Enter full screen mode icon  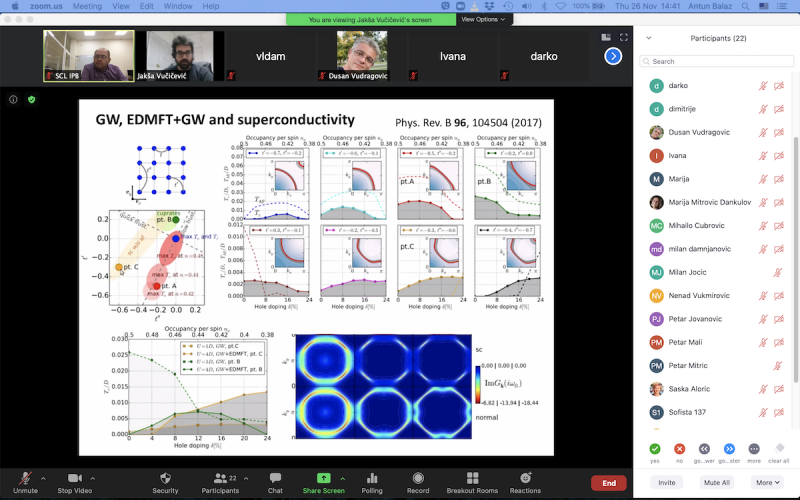623,37
